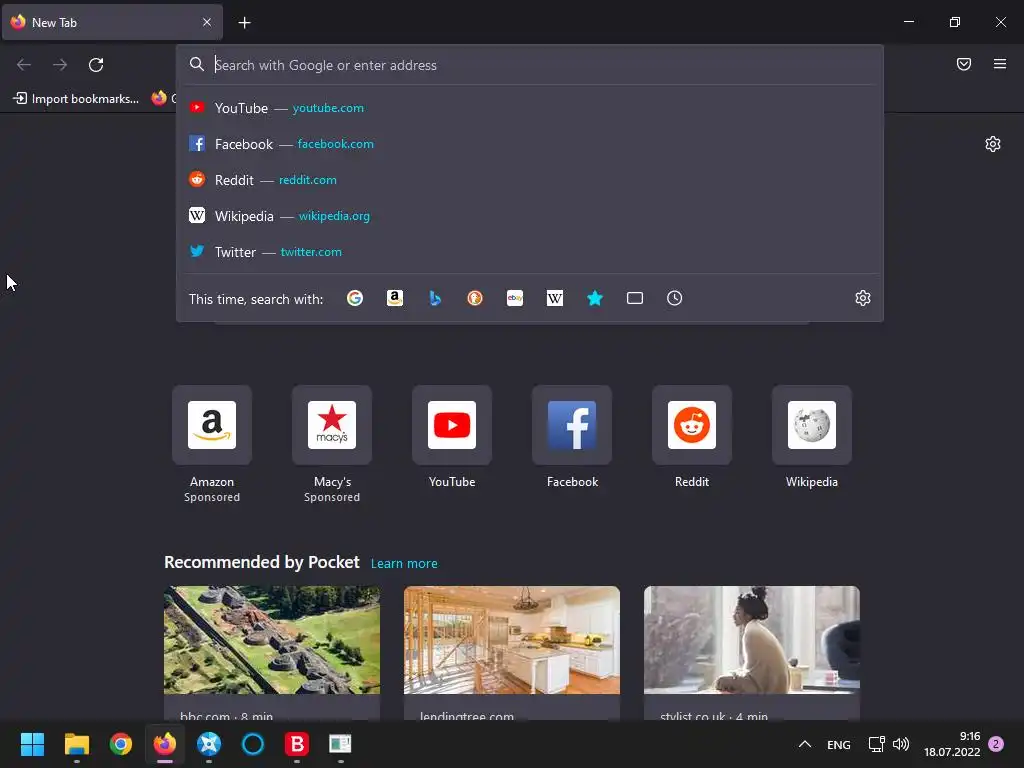Click Learn more link next to Pocket

[404, 564]
